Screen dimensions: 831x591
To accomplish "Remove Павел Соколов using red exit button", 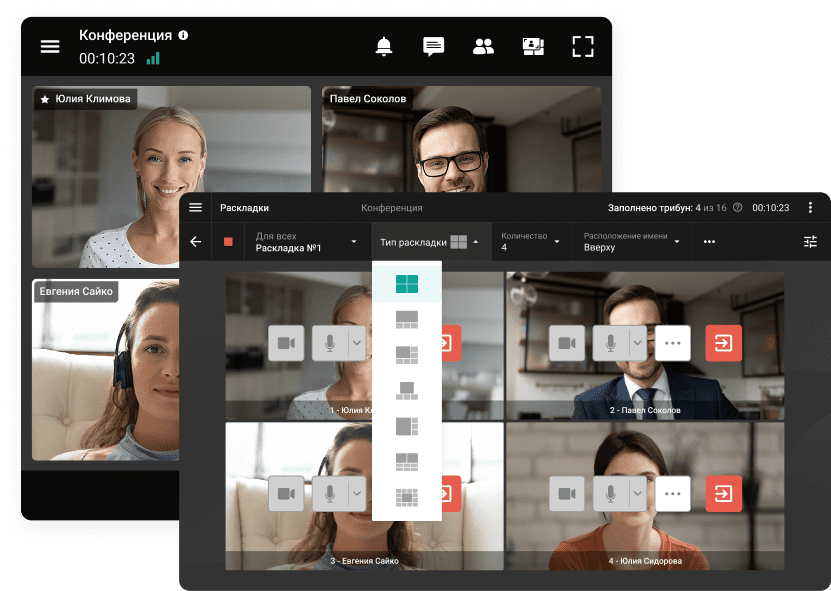I will [723, 343].
